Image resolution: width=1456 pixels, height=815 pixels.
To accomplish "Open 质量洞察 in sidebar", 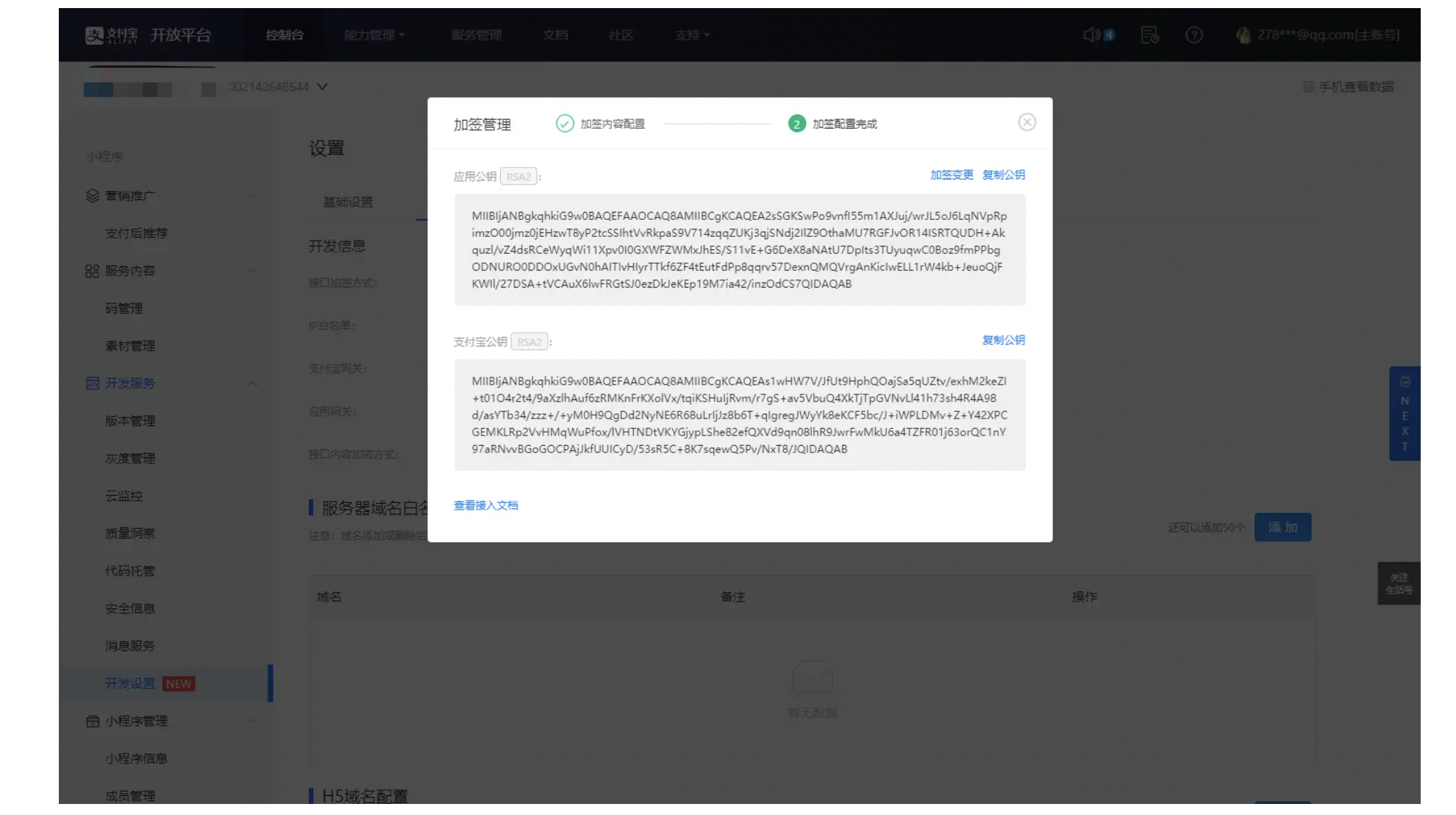I will [x=130, y=533].
